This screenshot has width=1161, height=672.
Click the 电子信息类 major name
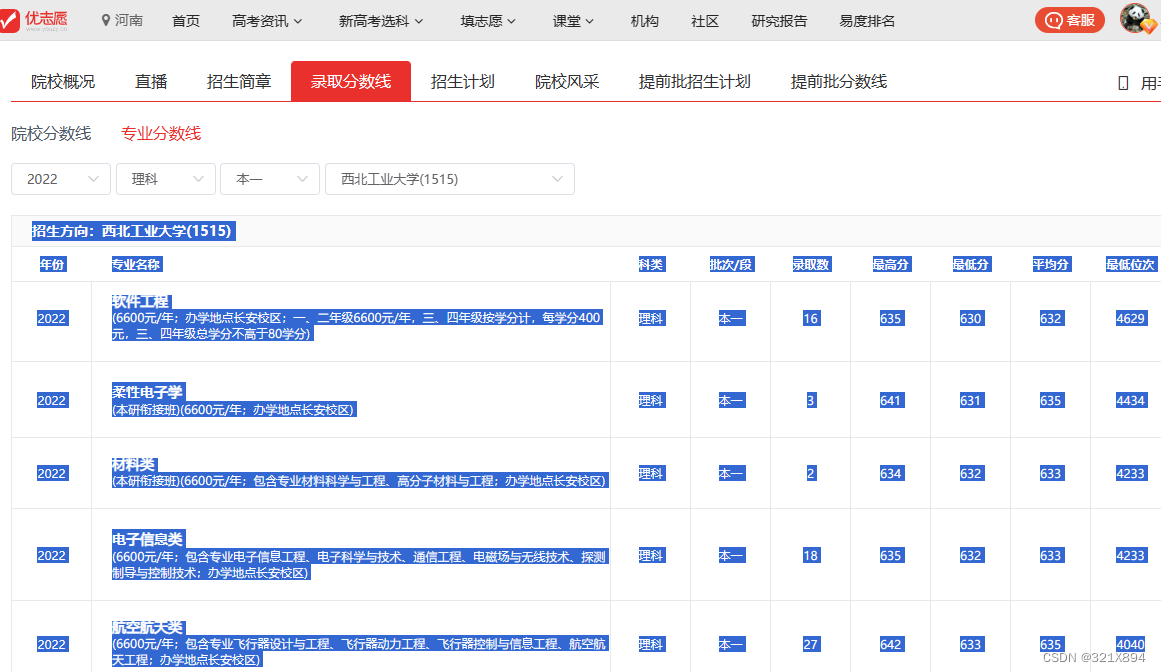(x=147, y=539)
